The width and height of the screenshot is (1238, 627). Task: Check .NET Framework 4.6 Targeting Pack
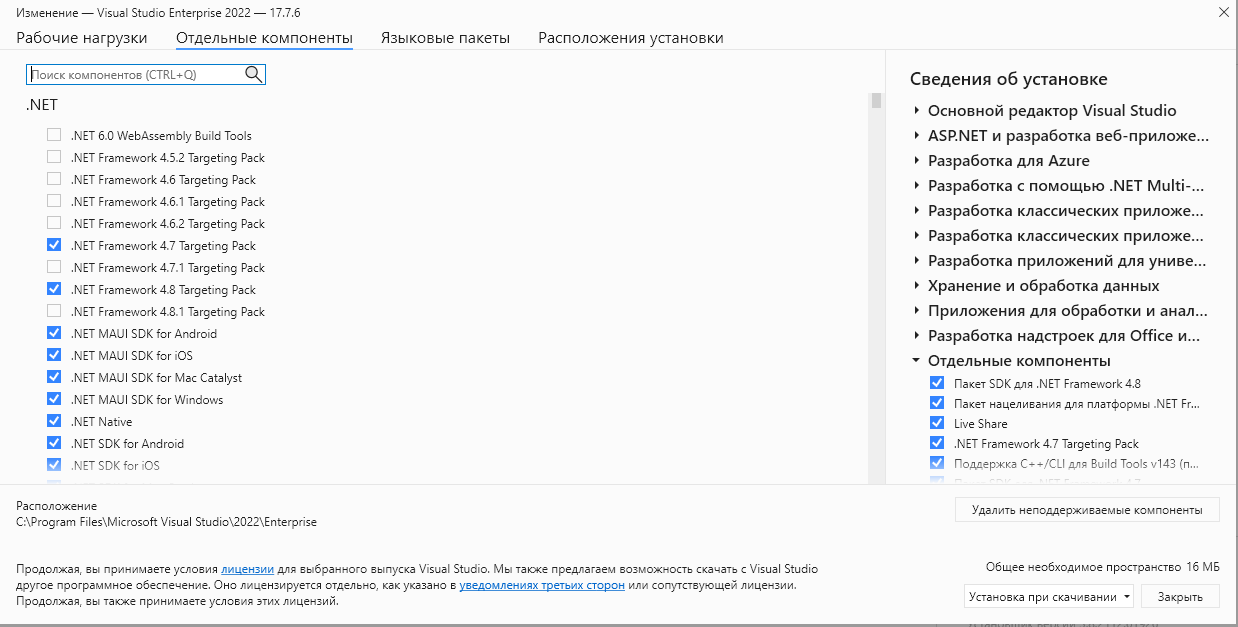[54, 179]
